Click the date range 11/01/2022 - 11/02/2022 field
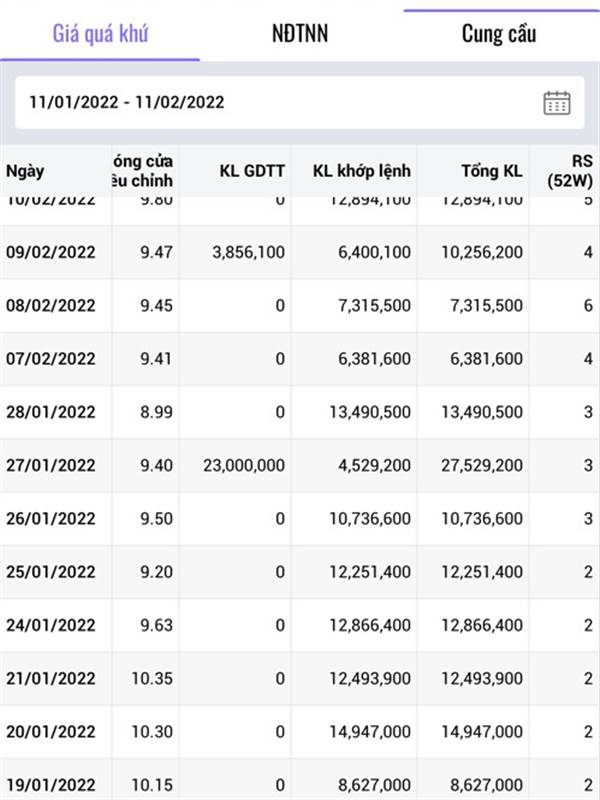 [x=299, y=103]
